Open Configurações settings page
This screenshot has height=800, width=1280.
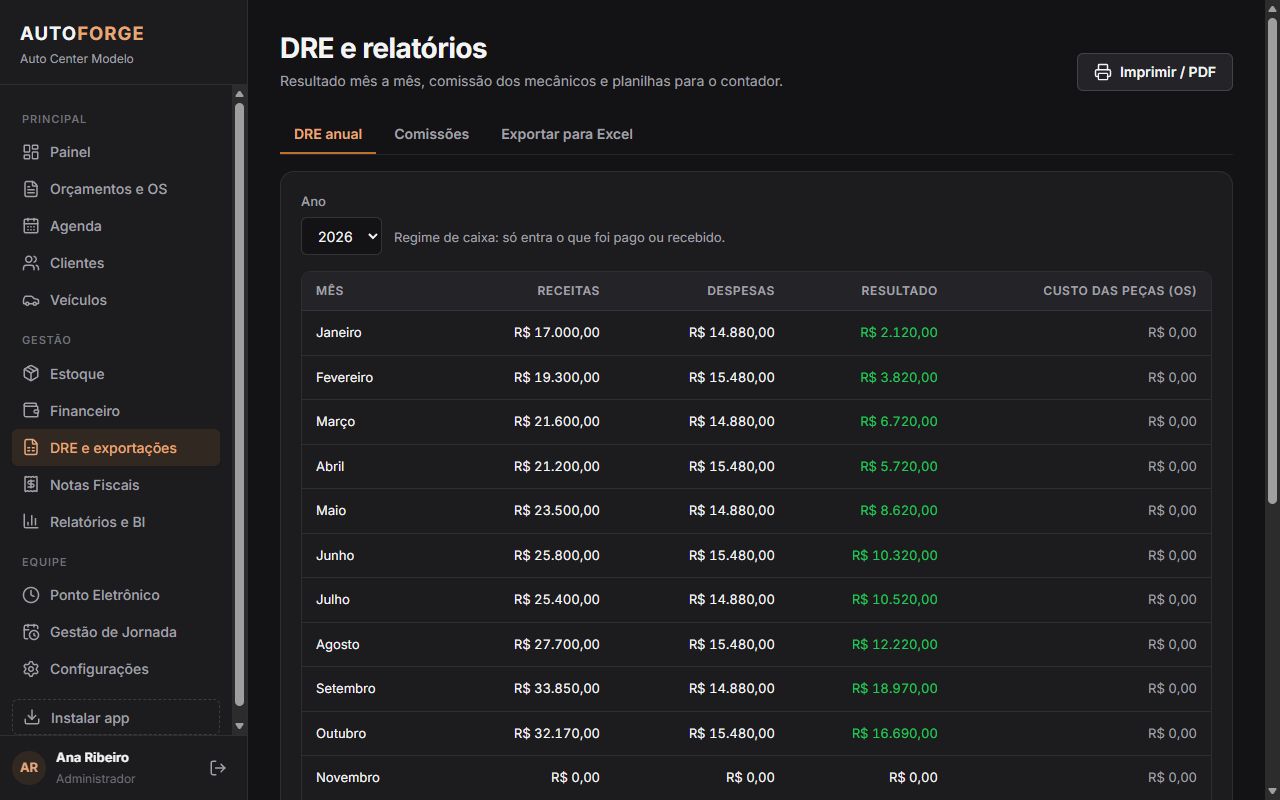click(x=116, y=669)
